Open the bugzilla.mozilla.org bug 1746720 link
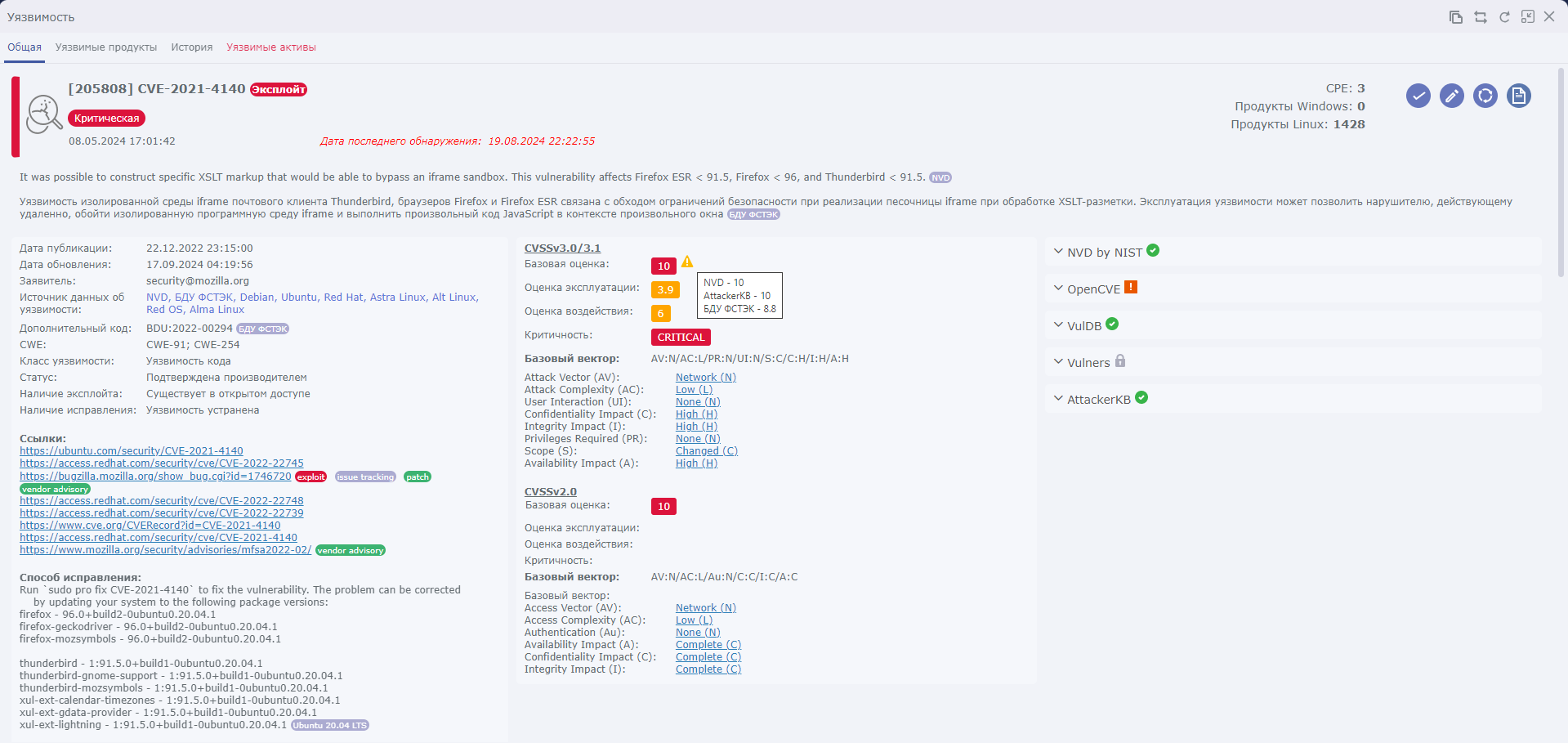The width and height of the screenshot is (1568, 743). tap(155, 477)
